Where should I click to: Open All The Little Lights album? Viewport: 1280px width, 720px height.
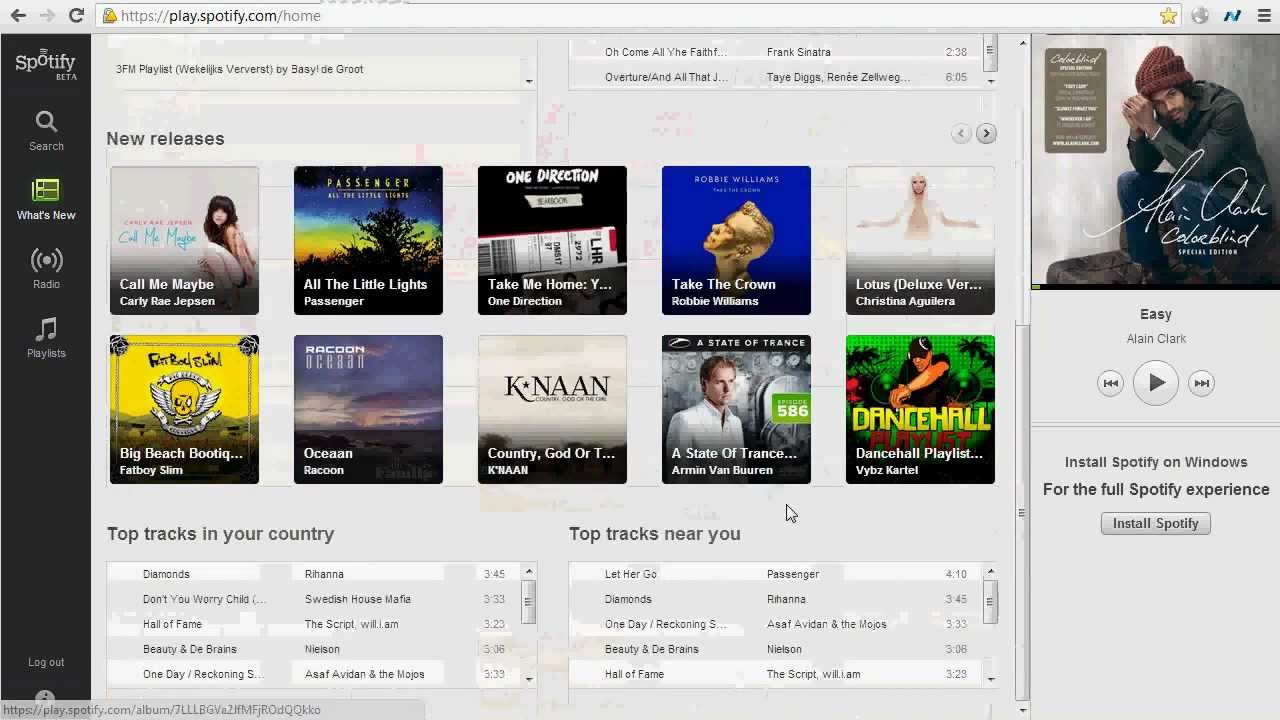tap(368, 240)
